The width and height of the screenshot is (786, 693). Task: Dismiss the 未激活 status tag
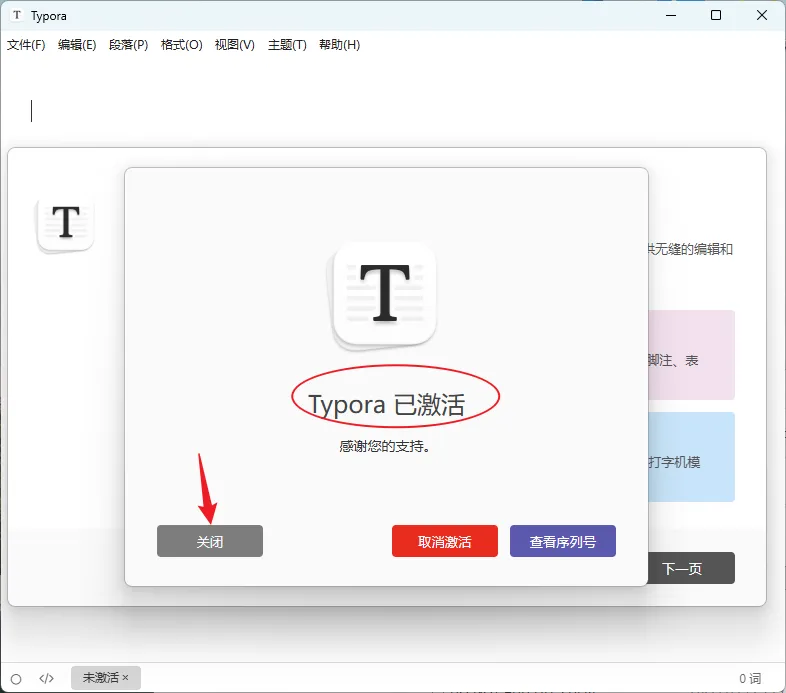coord(125,678)
